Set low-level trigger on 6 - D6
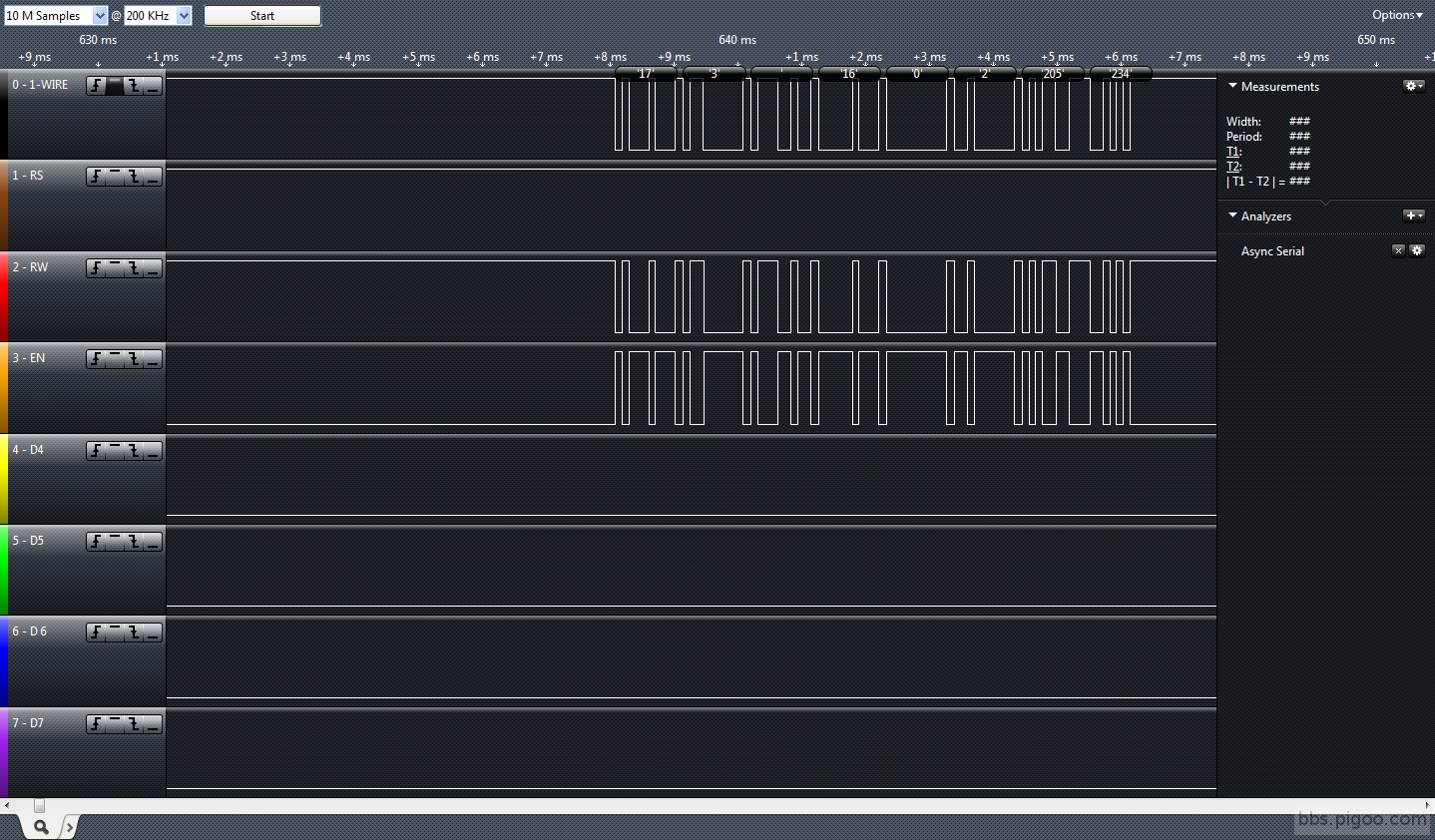The width and height of the screenshot is (1435, 840). coord(153,632)
